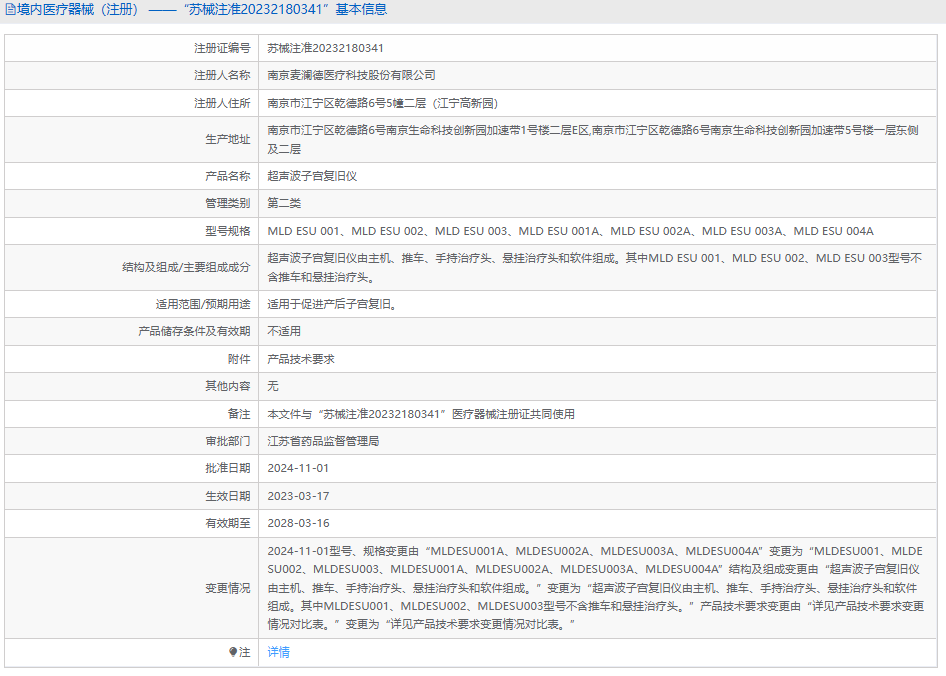Select approval department 江苏省药品监督管理局
Image resolution: width=946 pixels, height=676 pixels.
click(x=323, y=441)
